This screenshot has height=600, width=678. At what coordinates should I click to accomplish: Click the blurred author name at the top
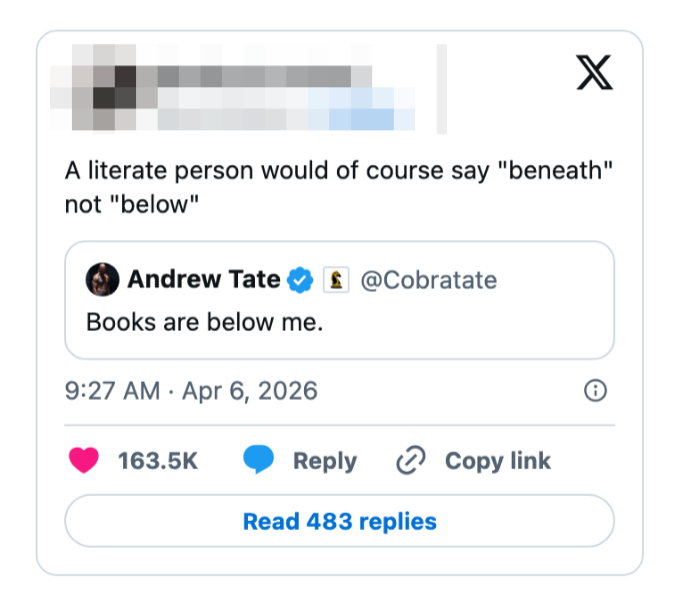[260, 76]
